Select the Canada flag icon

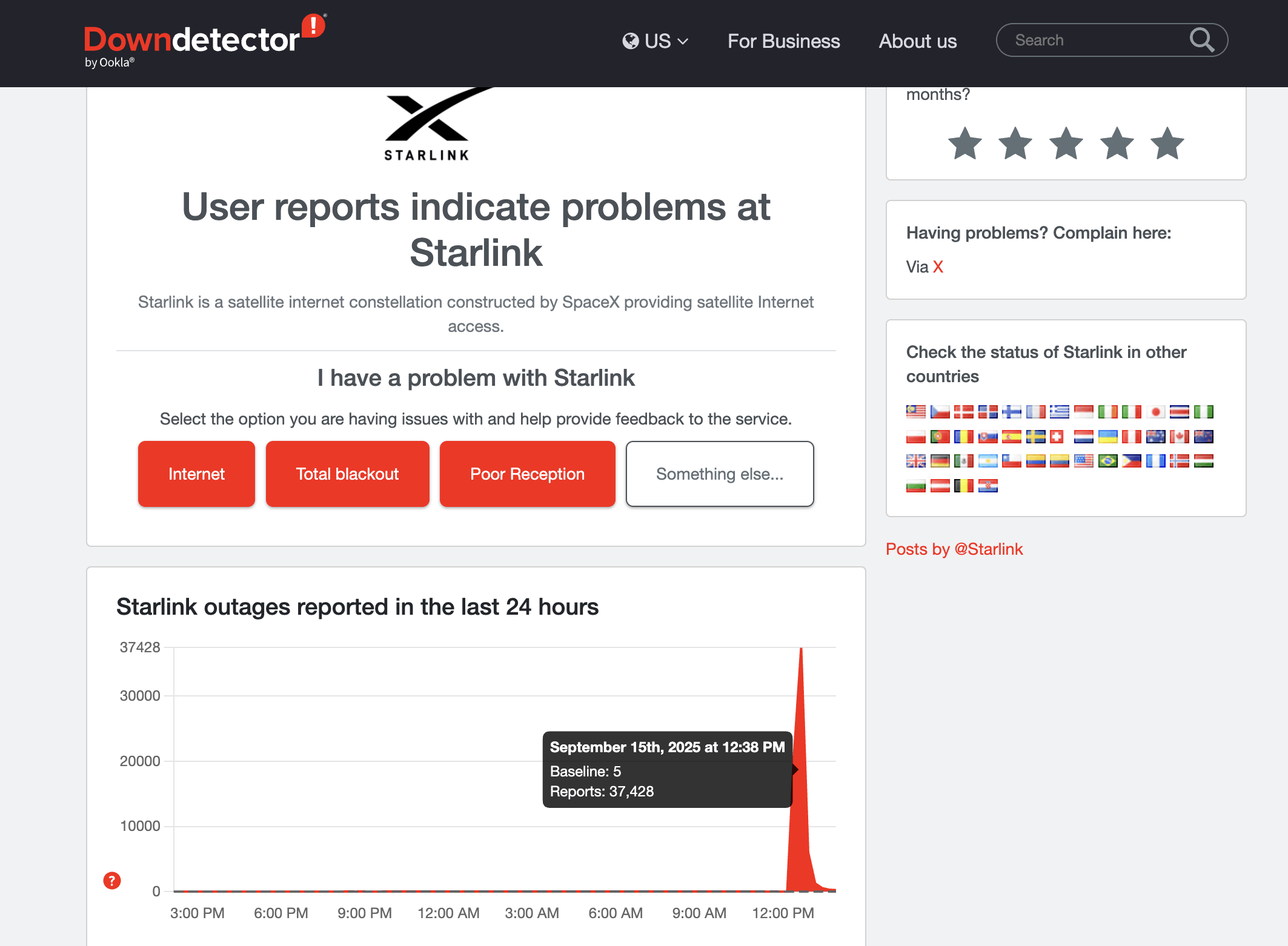pyautogui.click(x=1179, y=437)
